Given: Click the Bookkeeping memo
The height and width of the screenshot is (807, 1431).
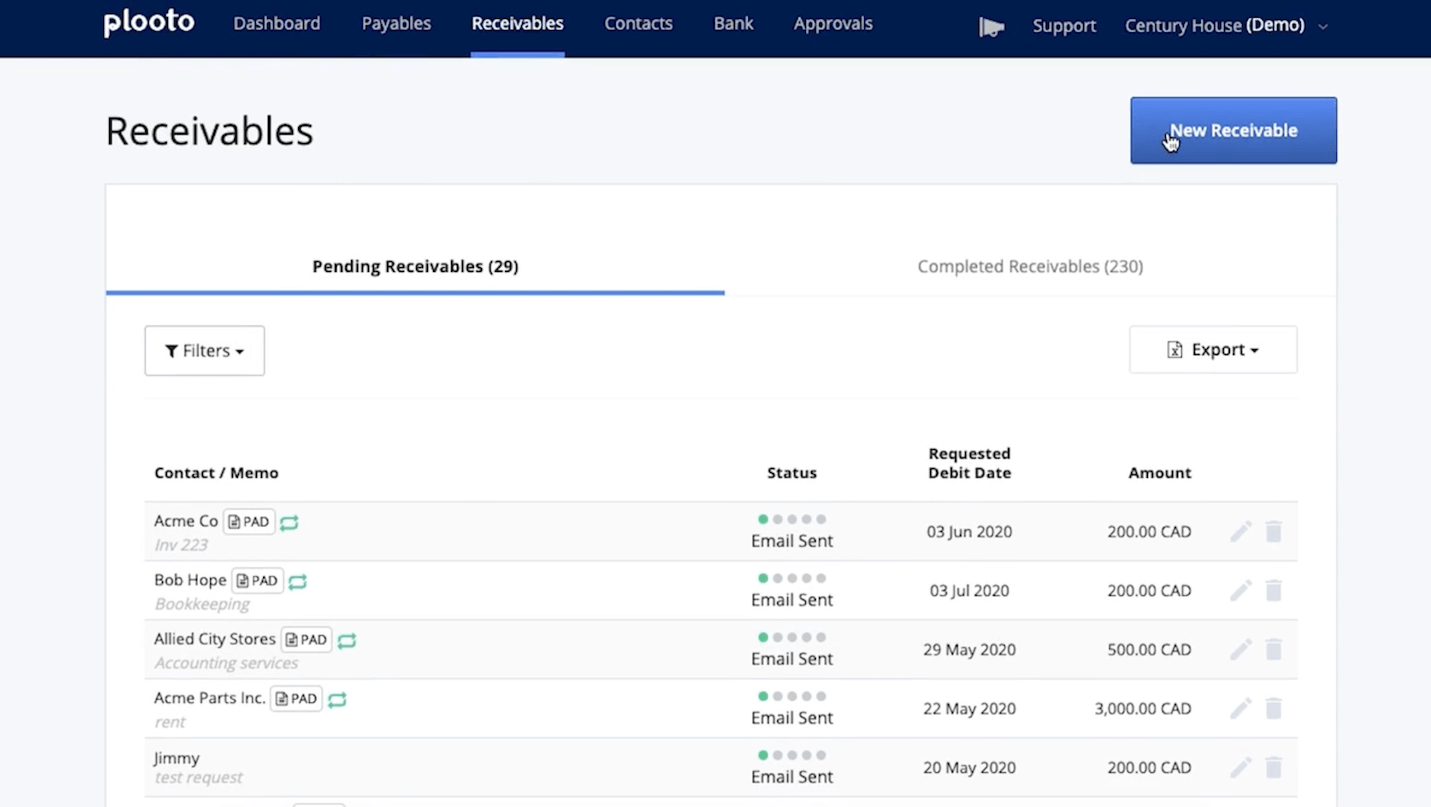Looking at the screenshot, I should coord(202,604).
